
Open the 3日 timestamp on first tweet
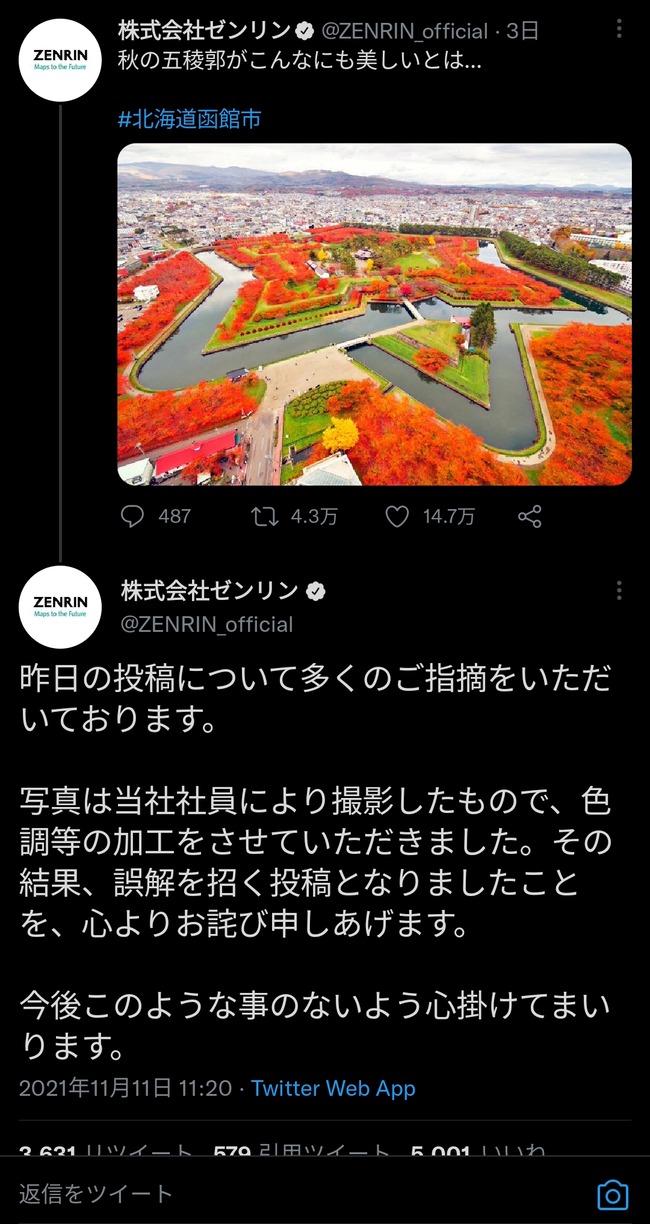tap(523, 31)
